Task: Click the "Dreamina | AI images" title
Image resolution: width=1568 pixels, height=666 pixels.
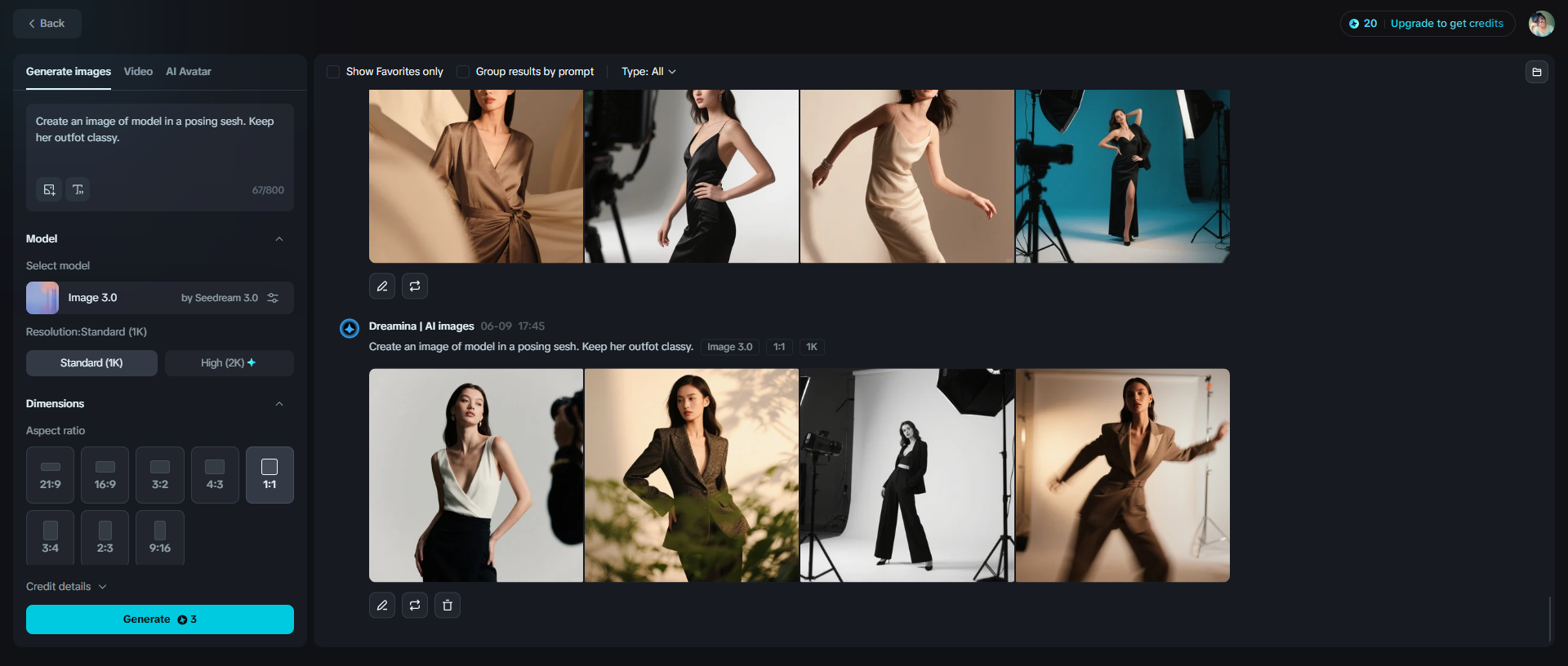Action: pos(421,326)
